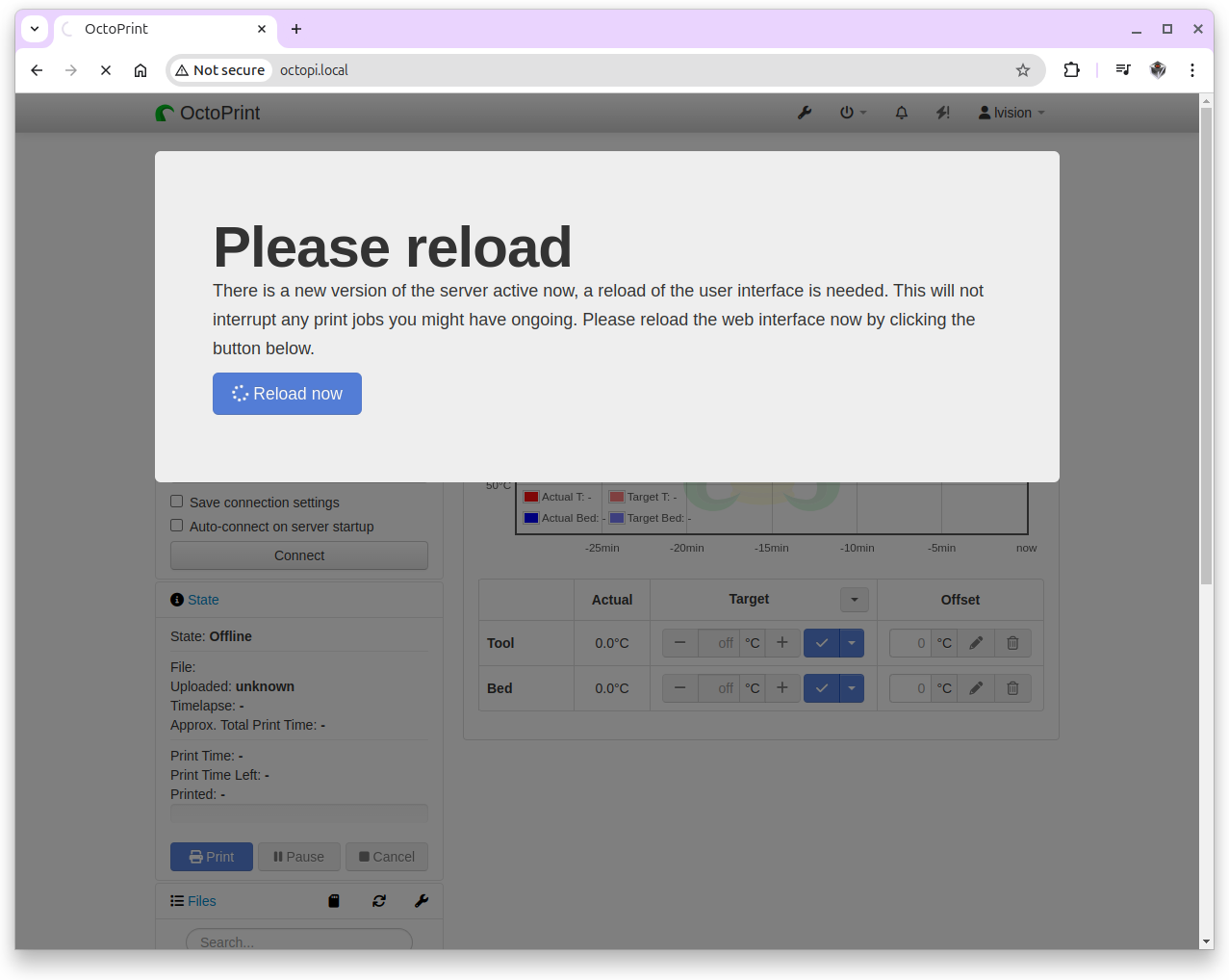Refresh the file list icon

pyautogui.click(x=379, y=901)
